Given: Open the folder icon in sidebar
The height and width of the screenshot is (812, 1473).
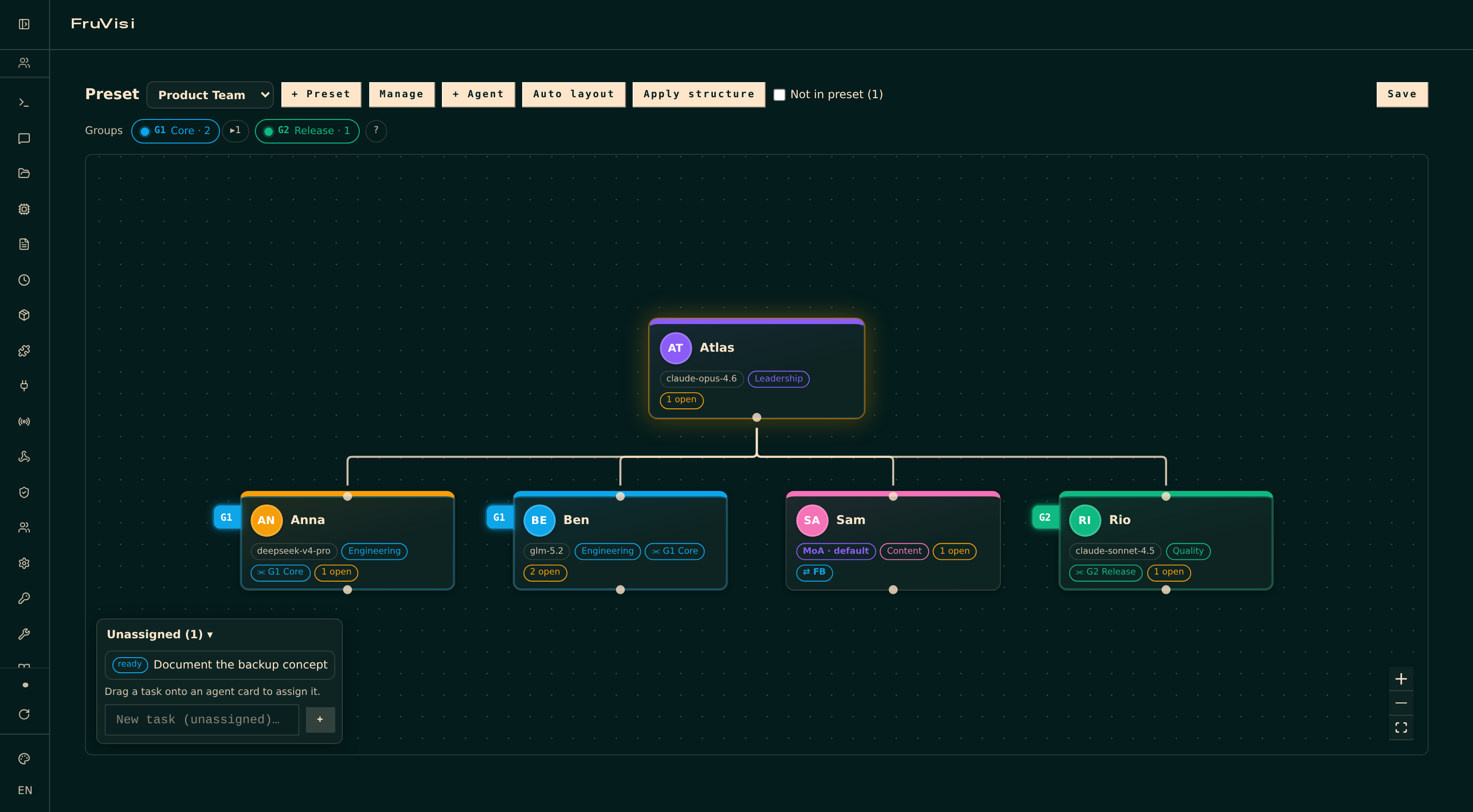Looking at the screenshot, I should (x=24, y=173).
